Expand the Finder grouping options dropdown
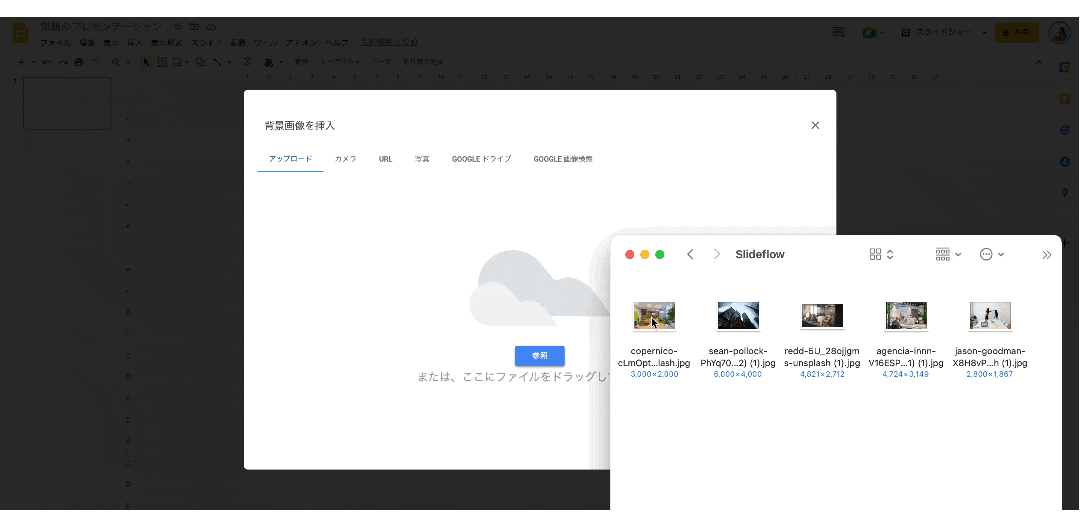The width and height of the screenshot is (1080, 527). (x=948, y=254)
